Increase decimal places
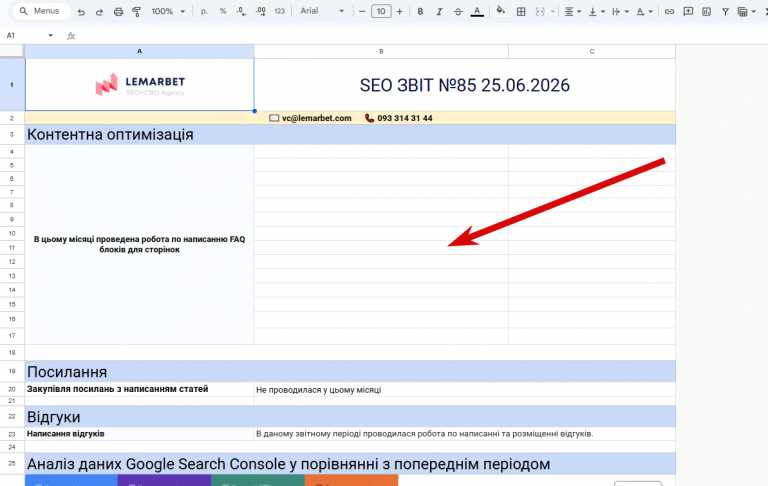The image size is (768, 486). click(x=261, y=11)
